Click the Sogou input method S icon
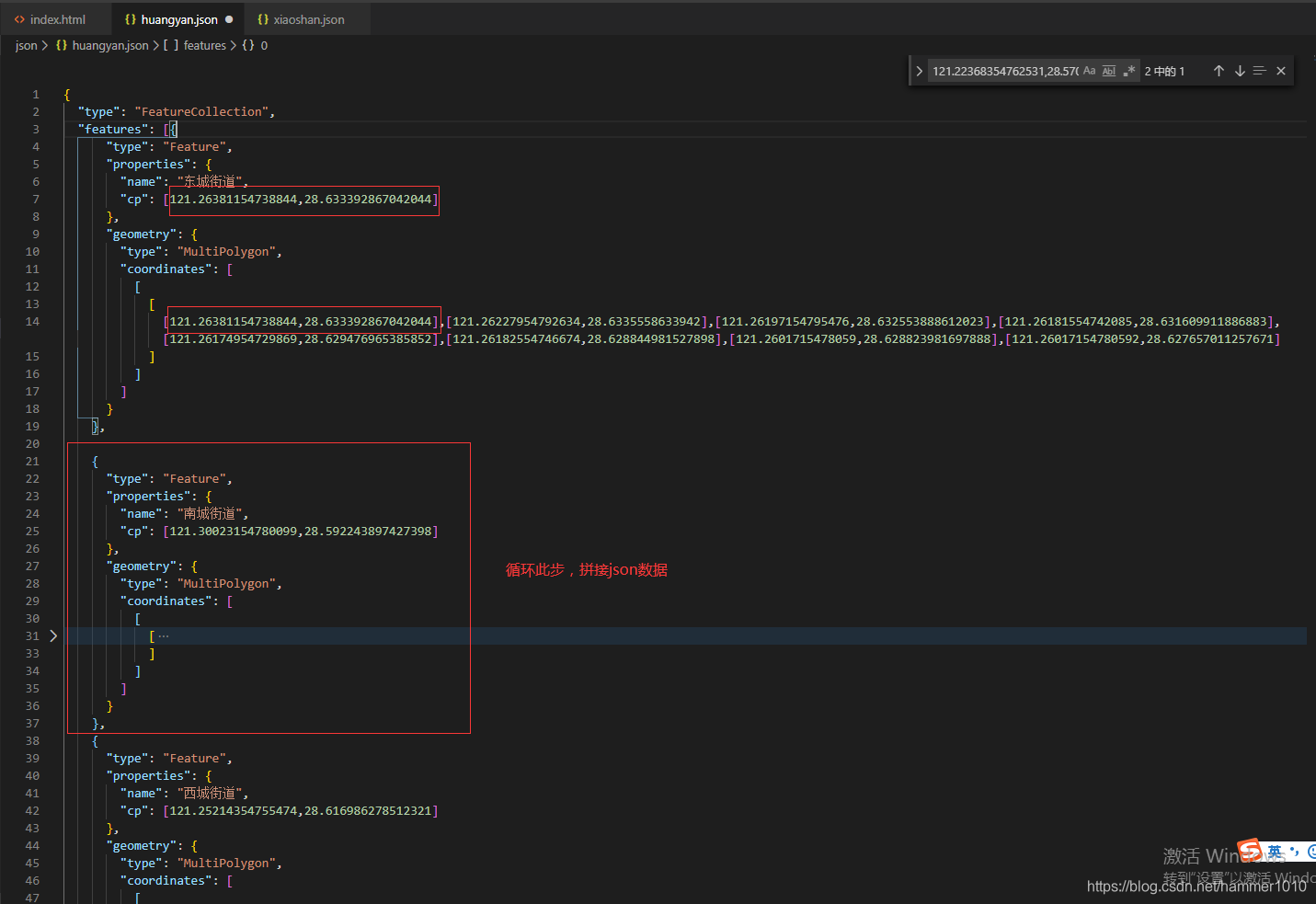1316x904 pixels. [1249, 851]
